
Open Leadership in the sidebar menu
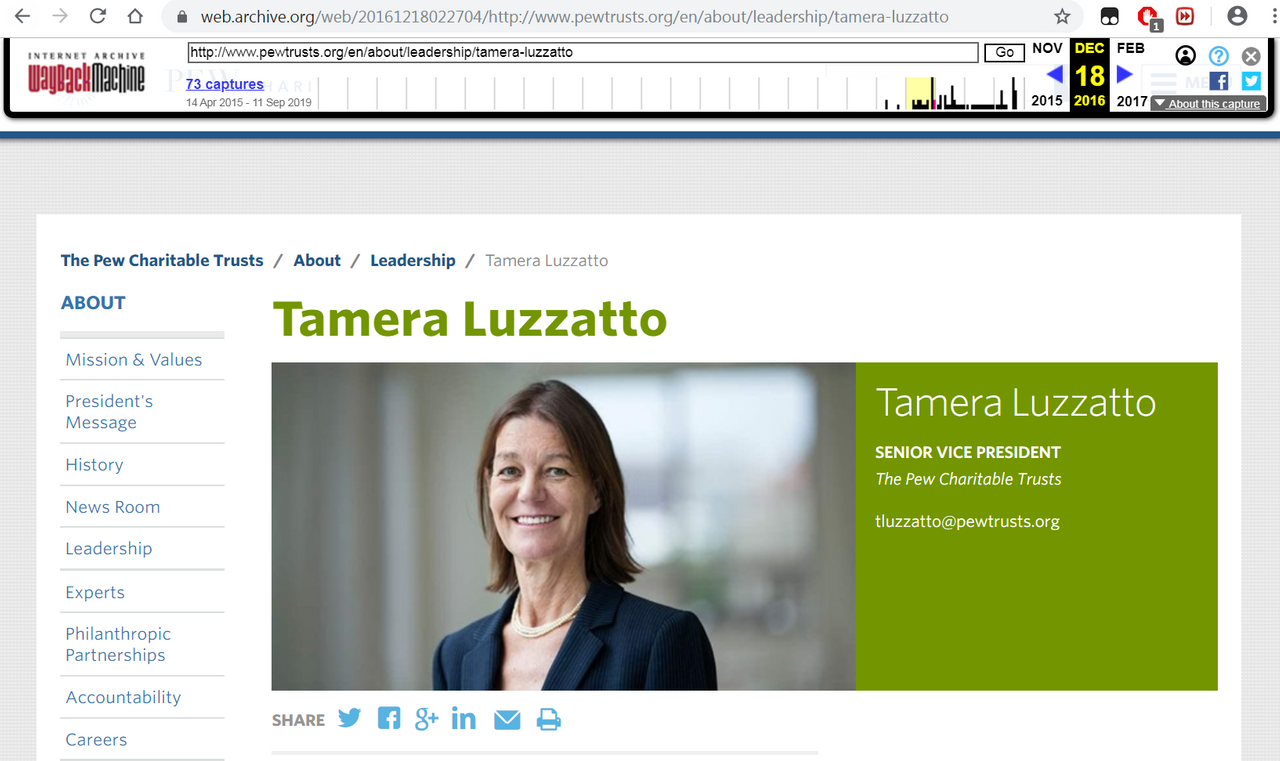pyautogui.click(x=109, y=549)
